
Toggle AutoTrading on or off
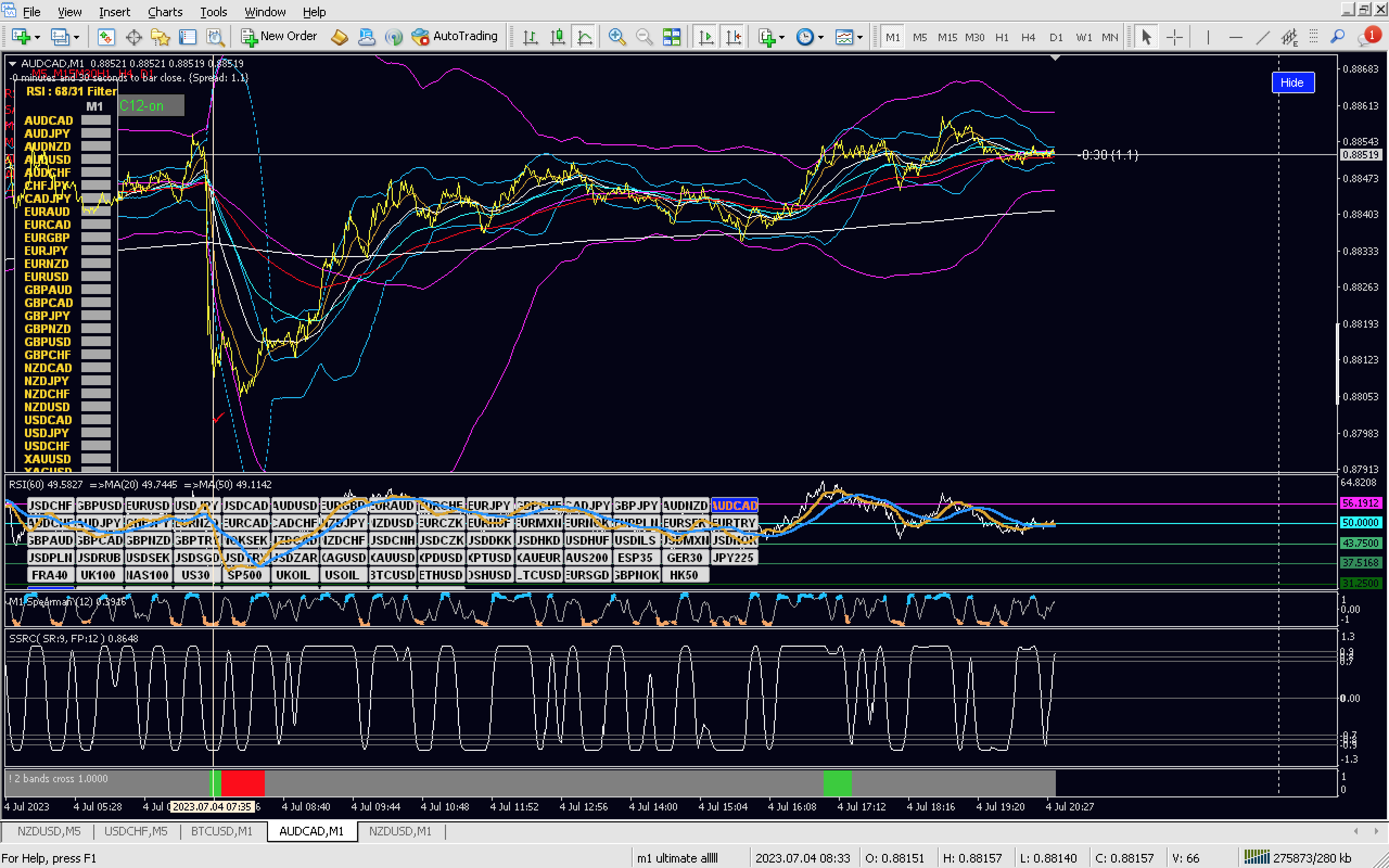point(455,36)
